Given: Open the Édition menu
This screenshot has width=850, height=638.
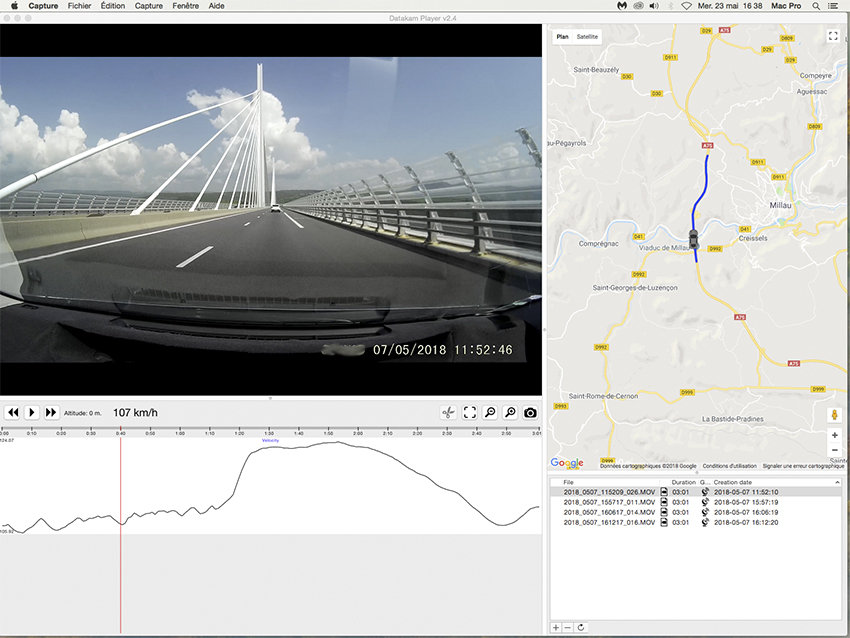Looking at the screenshot, I should point(113,5).
